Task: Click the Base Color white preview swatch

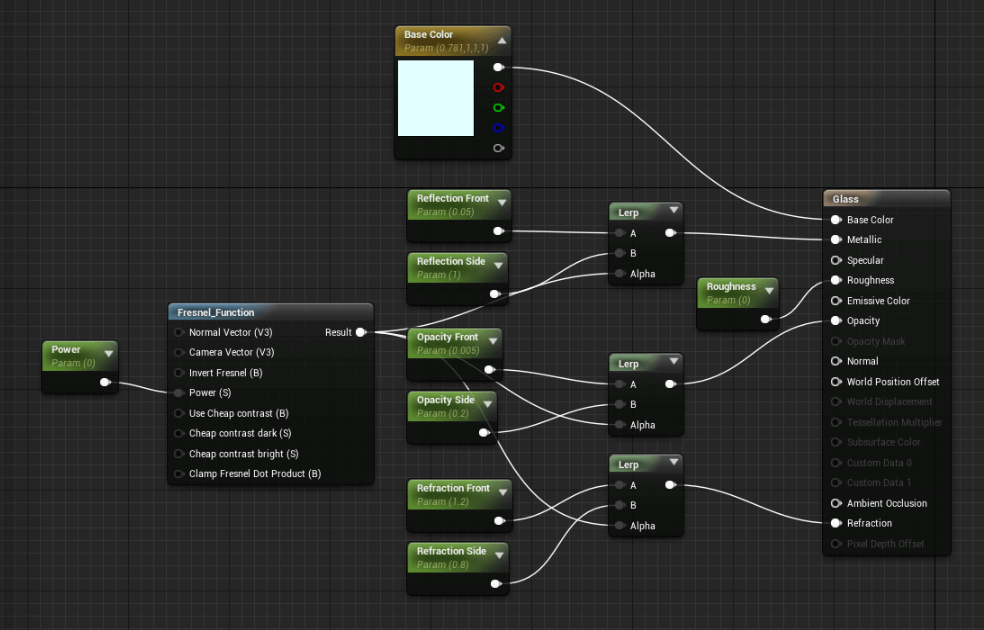Action: point(436,98)
